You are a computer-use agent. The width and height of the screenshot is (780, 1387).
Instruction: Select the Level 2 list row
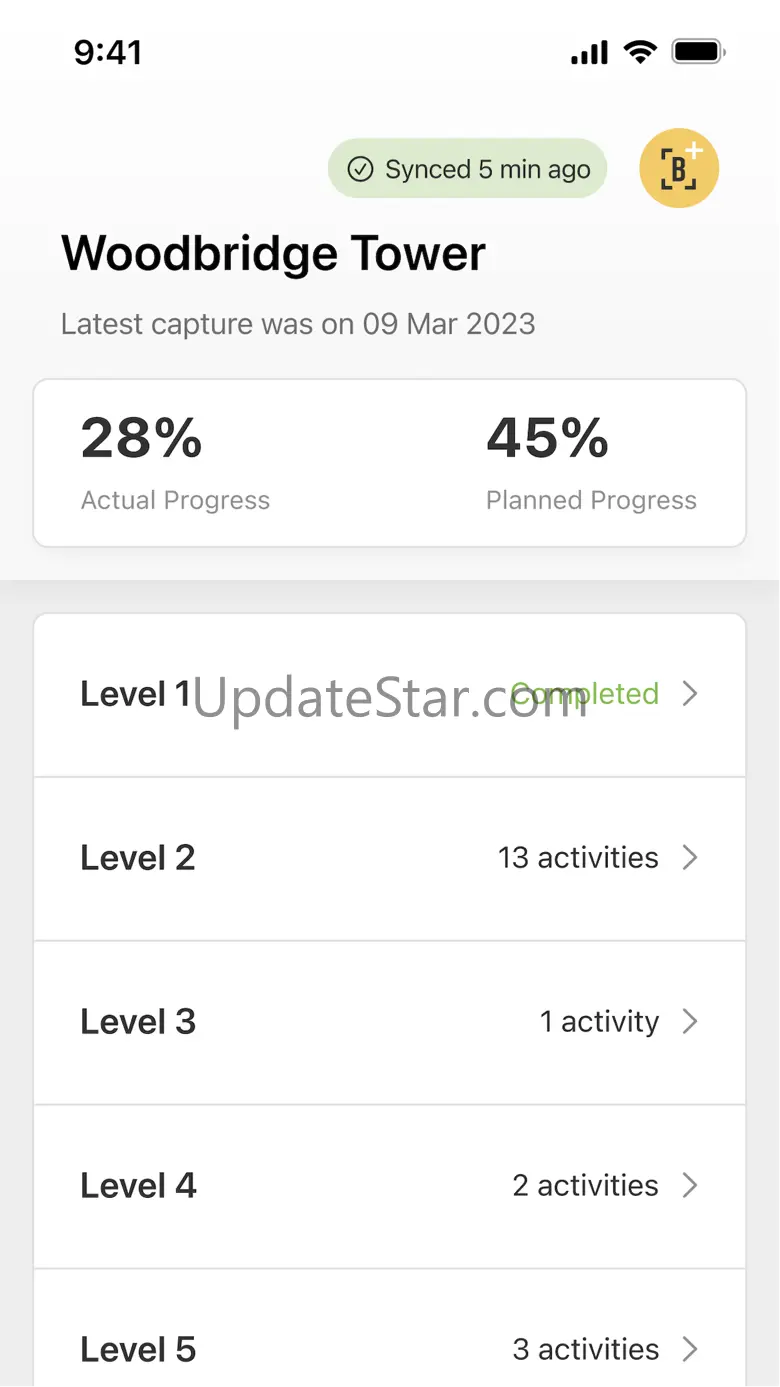(x=390, y=859)
